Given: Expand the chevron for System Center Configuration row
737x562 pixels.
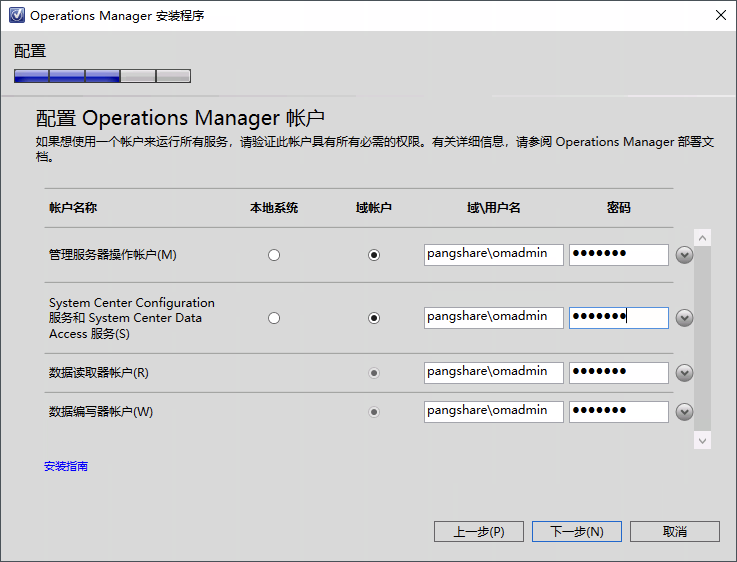Looking at the screenshot, I should (684, 318).
